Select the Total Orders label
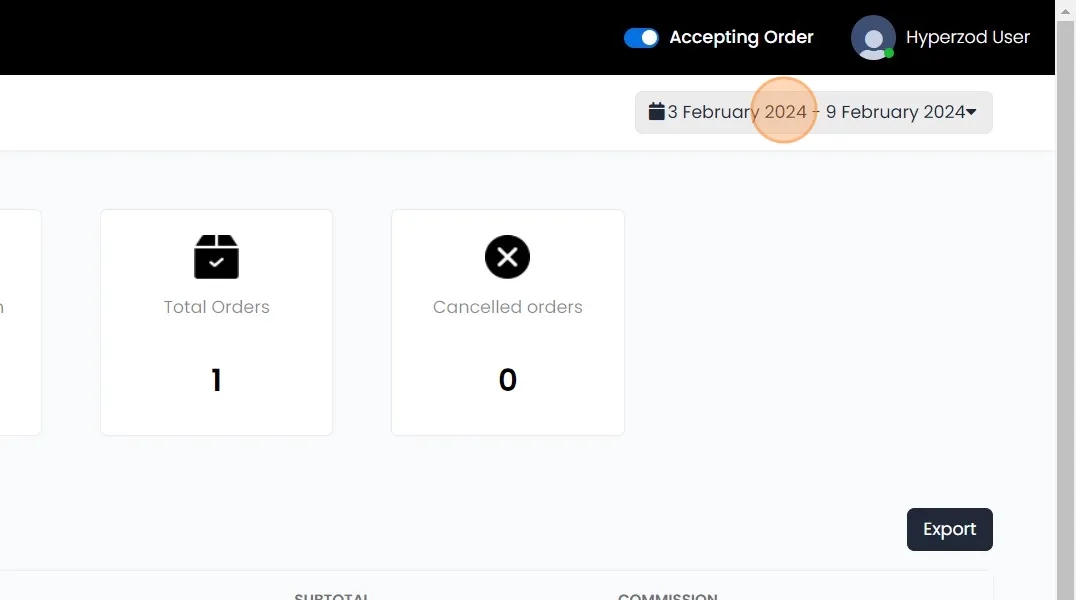 tap(216, 307)
